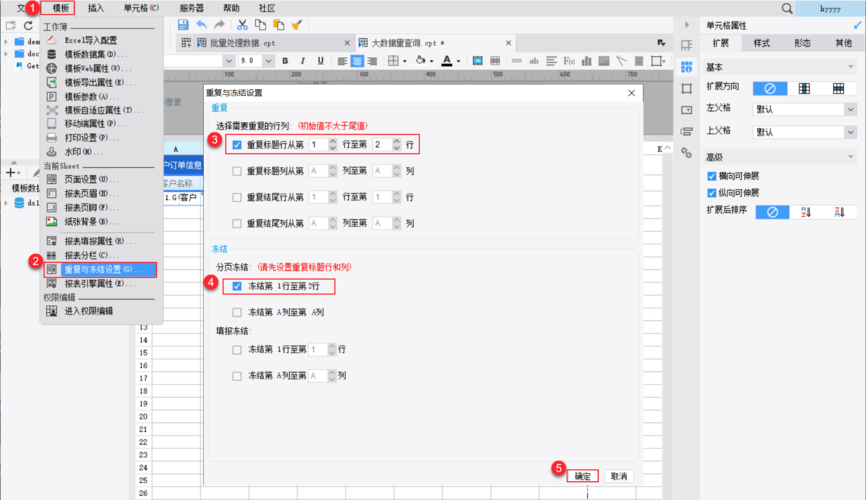Viewport: 866px width, 500px height.
Task: Click refresh icon in file tree panel
Action: pos(28,25)
